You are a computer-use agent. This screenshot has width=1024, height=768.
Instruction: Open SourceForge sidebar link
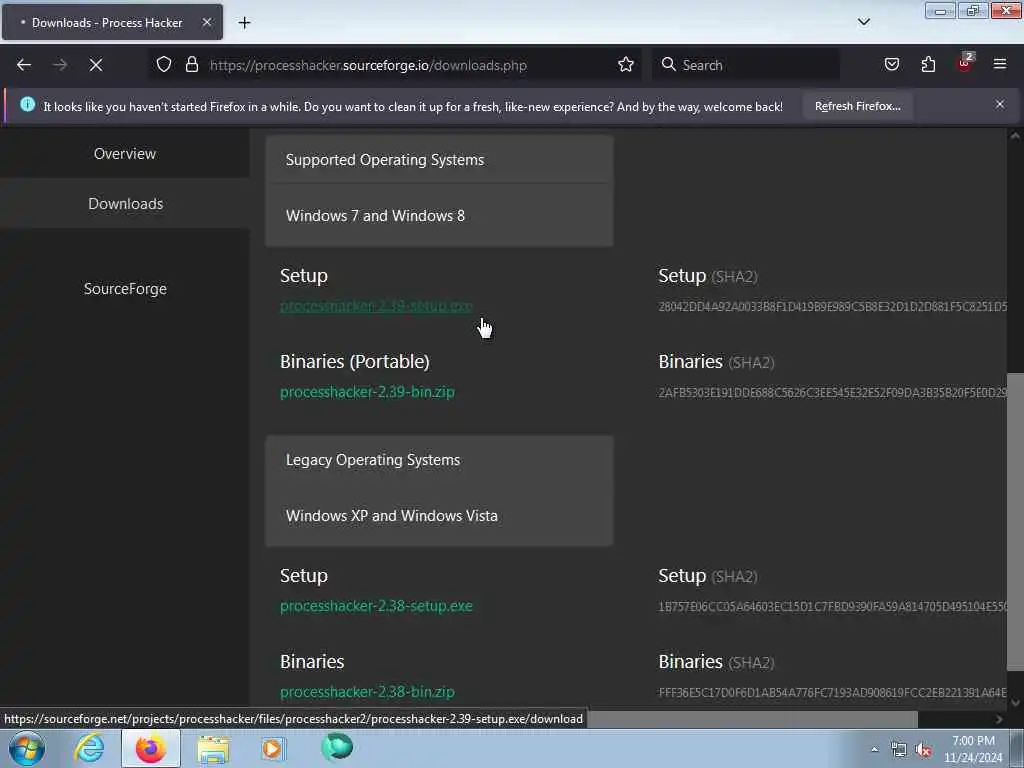click(125, 289)
